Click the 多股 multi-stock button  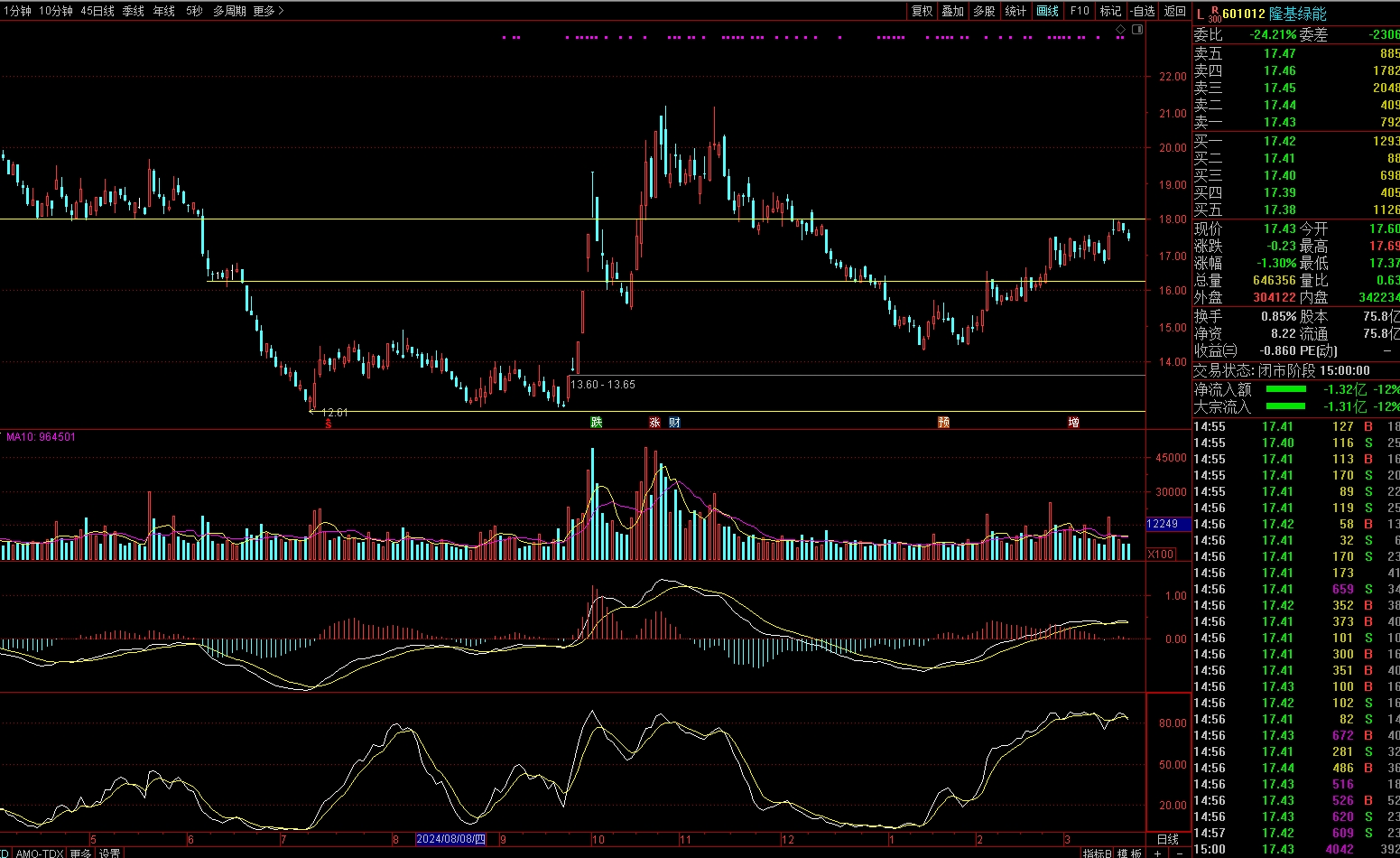click(x=985, y=11)
